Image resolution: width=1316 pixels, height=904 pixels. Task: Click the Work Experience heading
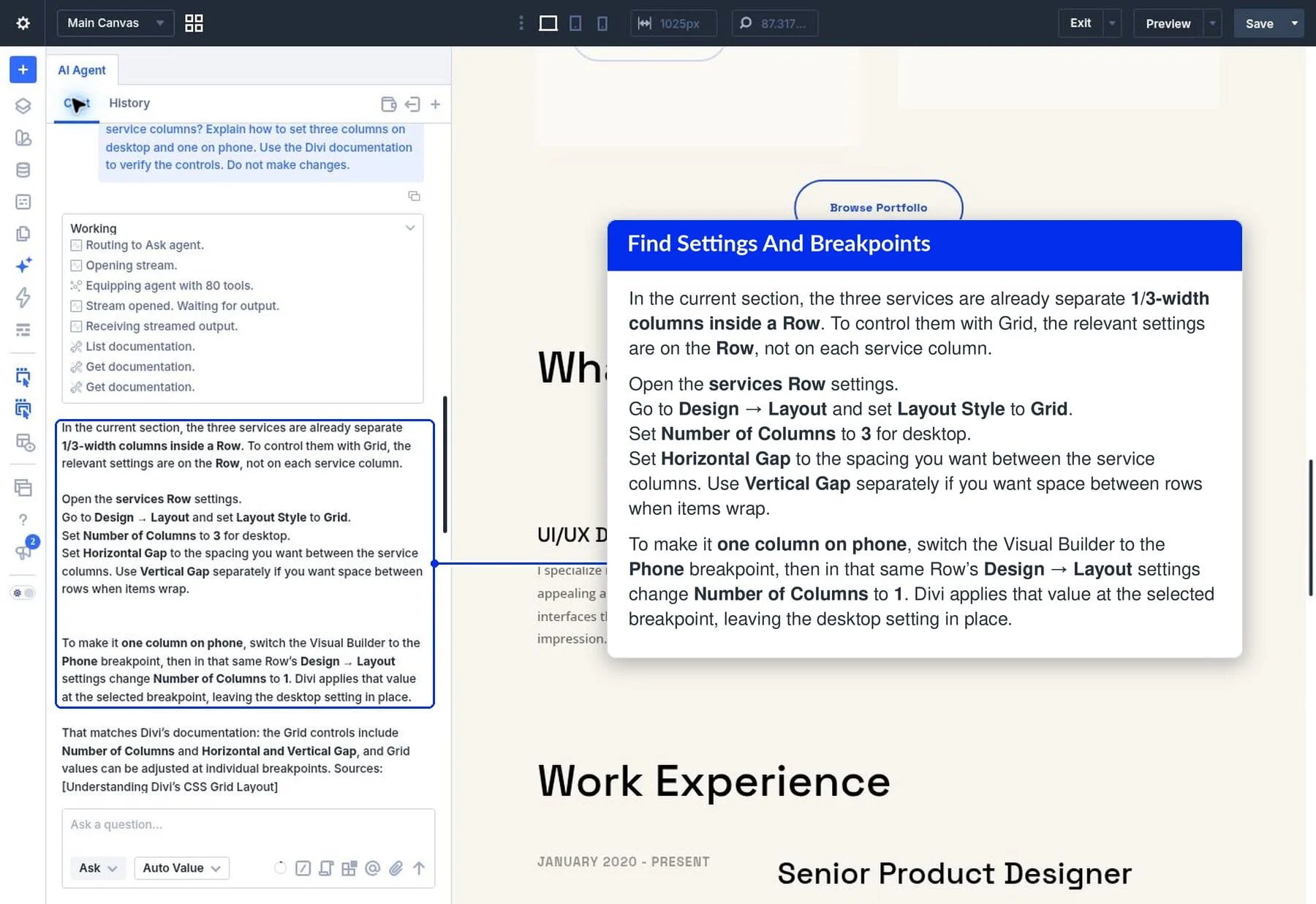[714, 781]
